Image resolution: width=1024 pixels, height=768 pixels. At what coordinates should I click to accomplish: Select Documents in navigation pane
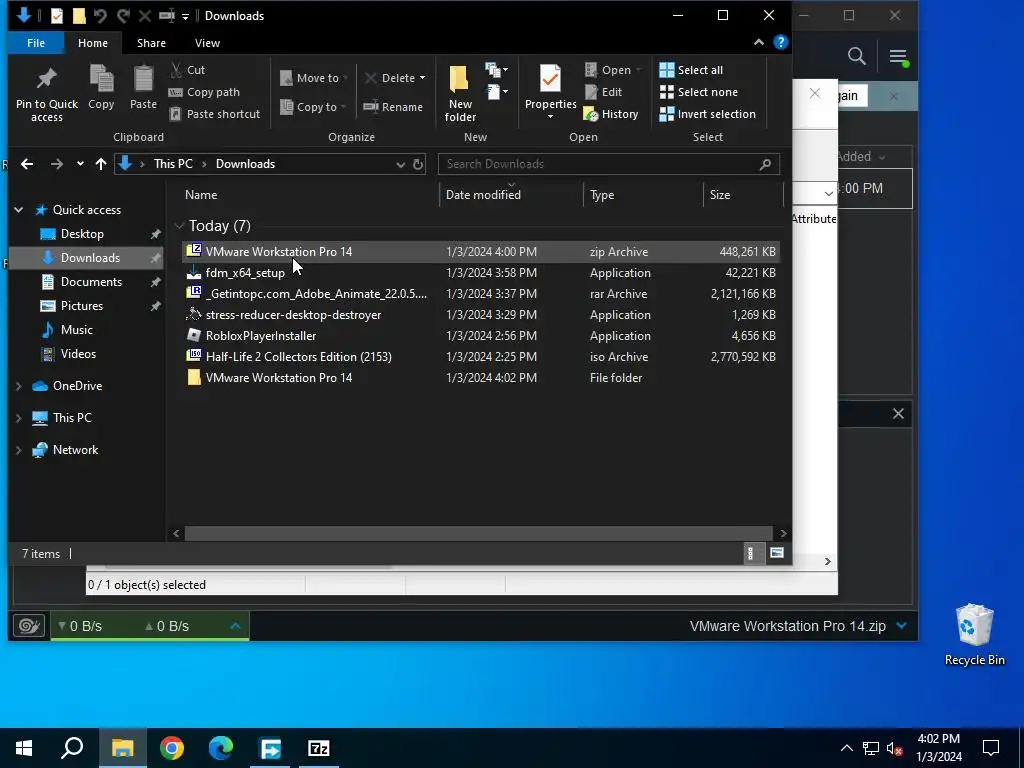coord(91,282)
